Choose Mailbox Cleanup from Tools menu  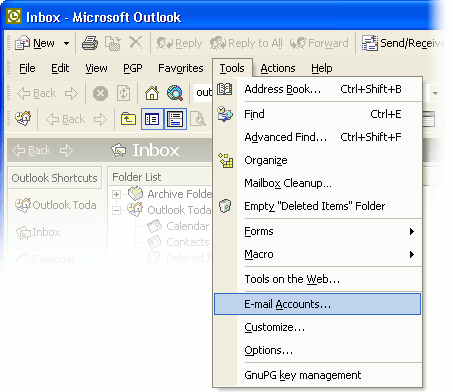318,183
